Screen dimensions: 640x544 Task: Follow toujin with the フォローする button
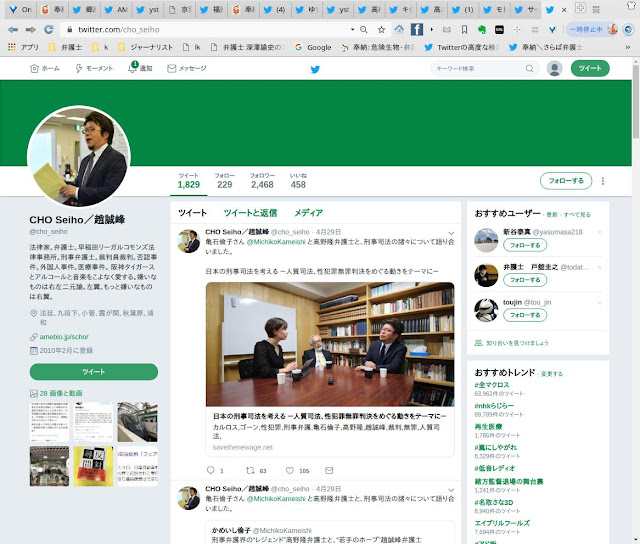click(x=525, y=315)
